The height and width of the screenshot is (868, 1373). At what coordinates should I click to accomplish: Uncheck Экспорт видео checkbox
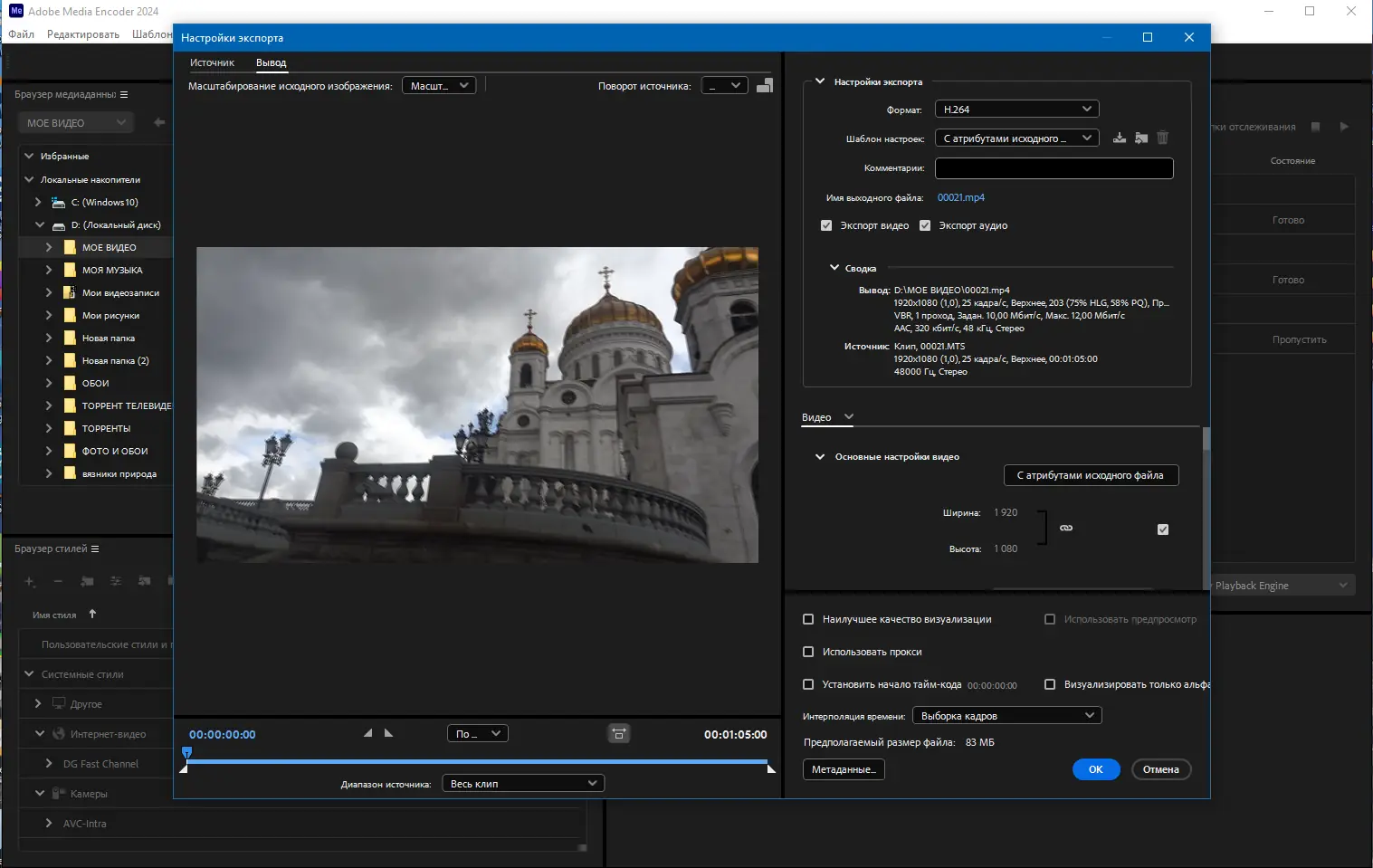[826, 225]
